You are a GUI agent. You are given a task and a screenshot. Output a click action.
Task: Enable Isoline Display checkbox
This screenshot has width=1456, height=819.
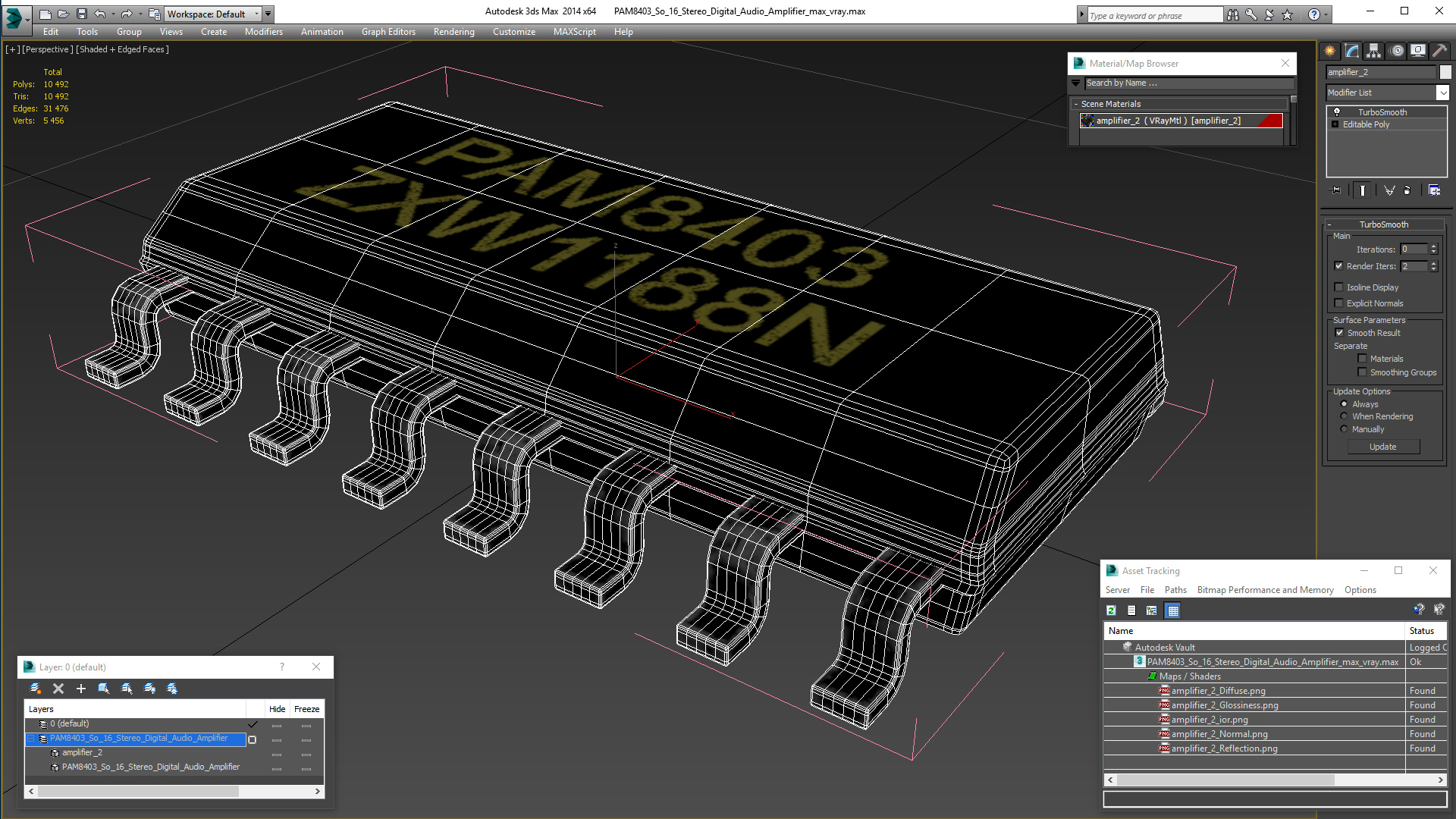point(1339,287)
